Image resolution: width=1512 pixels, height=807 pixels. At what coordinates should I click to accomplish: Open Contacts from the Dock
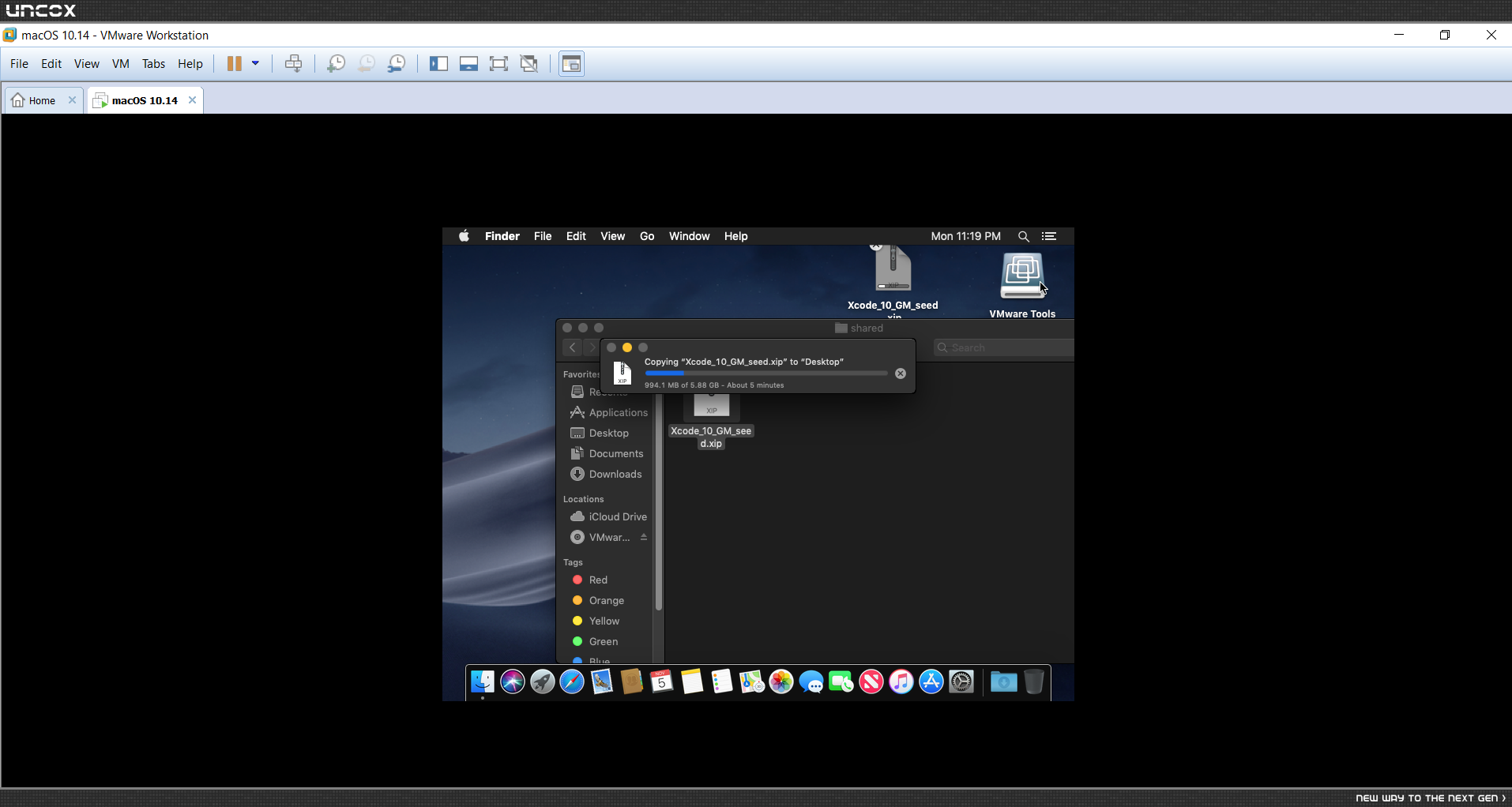632,681
